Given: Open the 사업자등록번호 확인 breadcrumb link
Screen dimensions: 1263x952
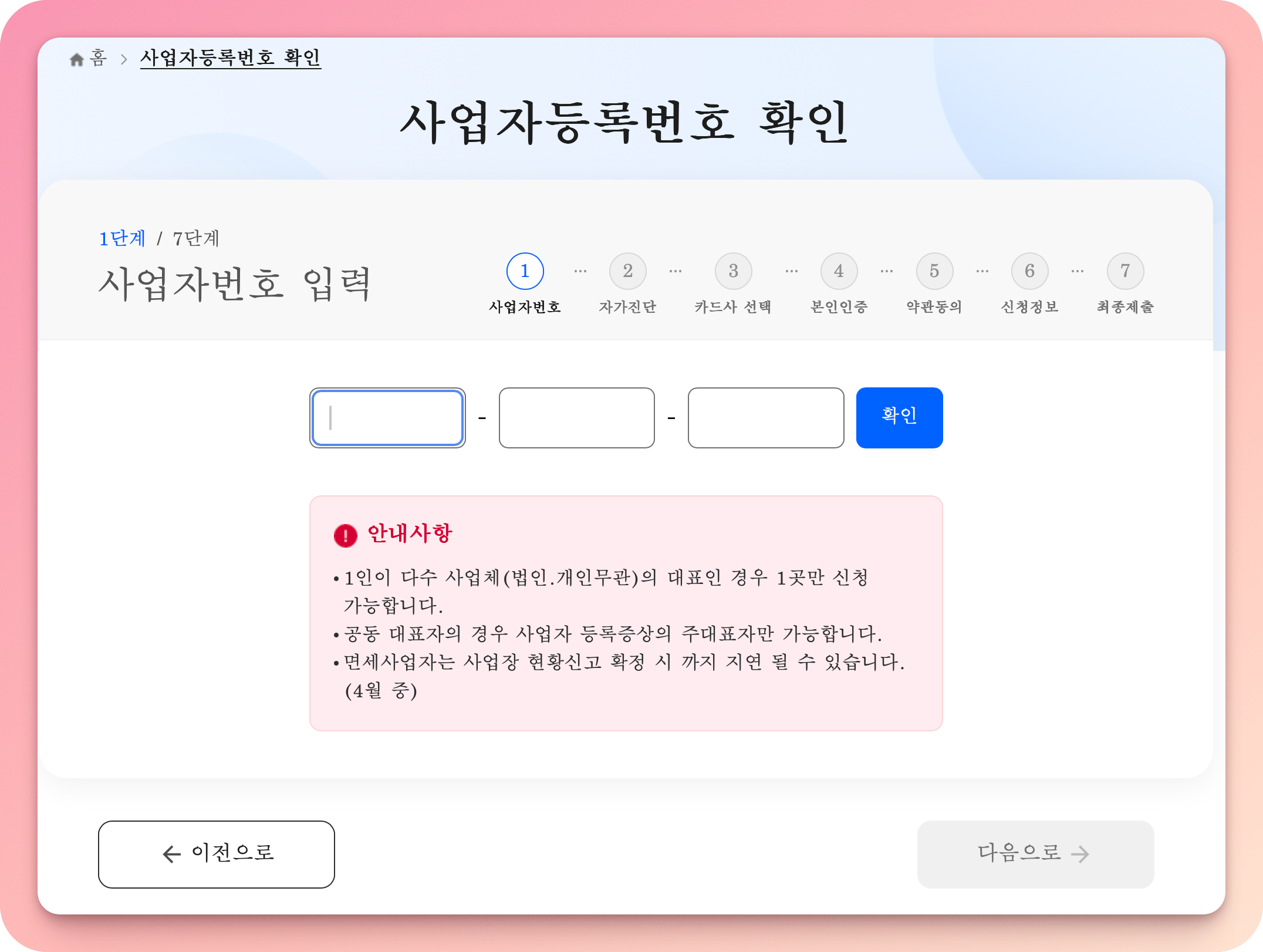Looking at the screenshot, I should point(230,58).
